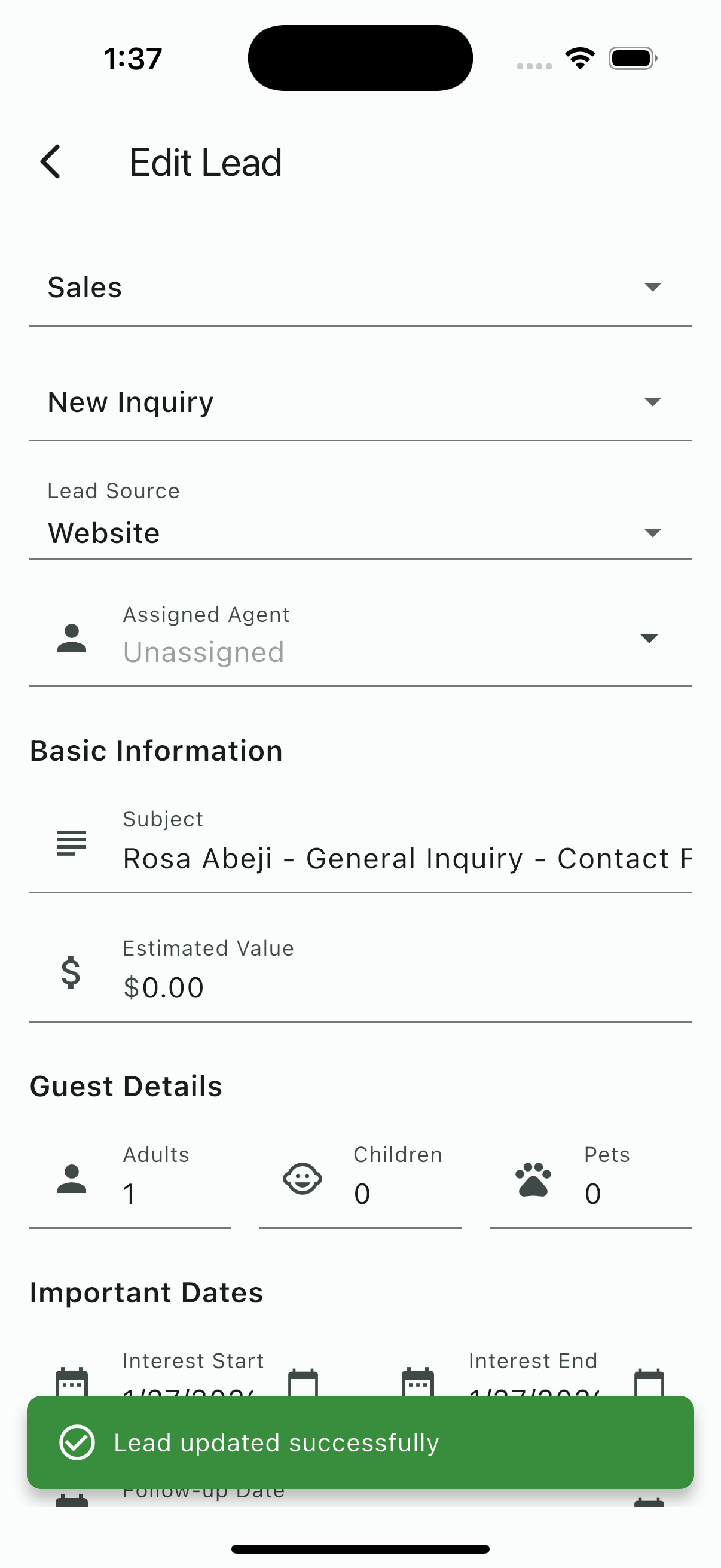Click the Adults person icon
721x1568 pixels.
pyautogui.click(x=72, y=1179)
